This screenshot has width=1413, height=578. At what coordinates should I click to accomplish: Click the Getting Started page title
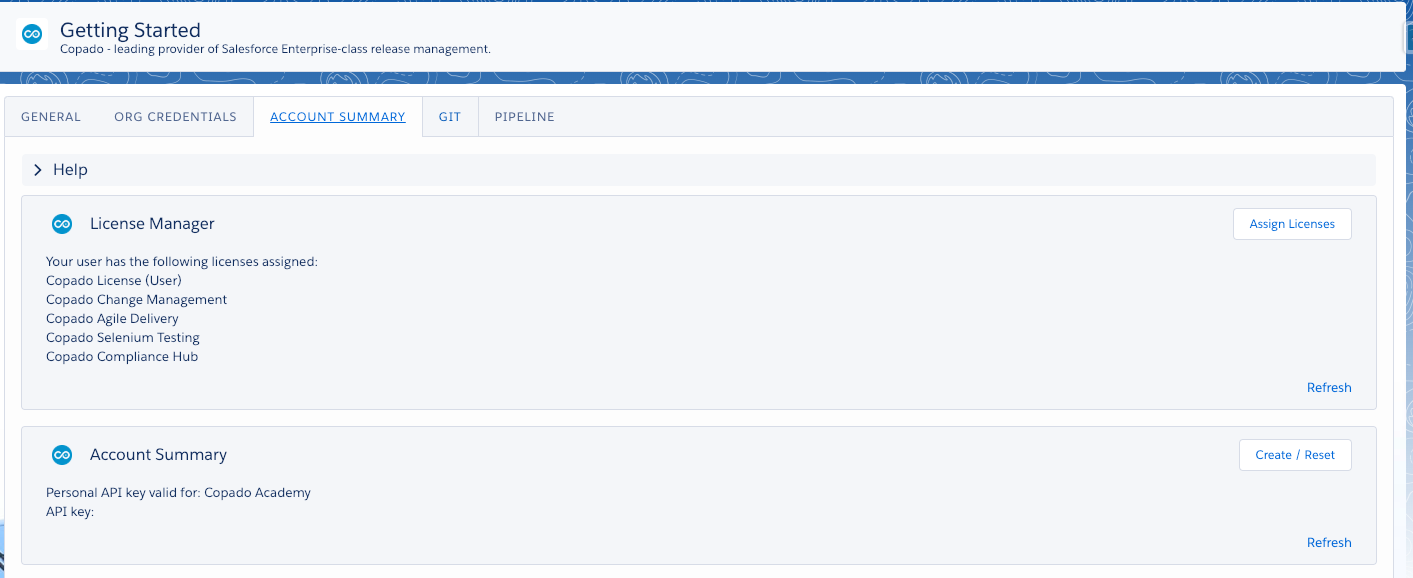130,30
